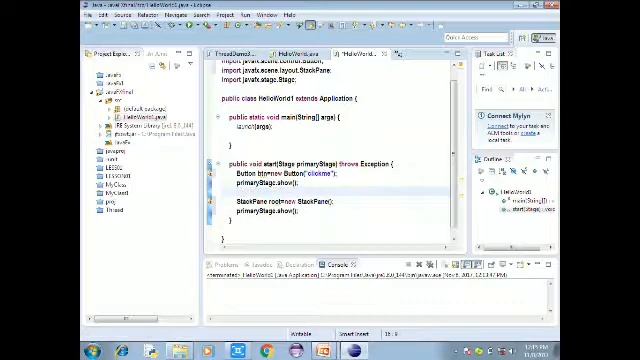This screenshot has height=360, width=640.
Task: Expand the jfxrt.jar library node
Action: (100, 134)
